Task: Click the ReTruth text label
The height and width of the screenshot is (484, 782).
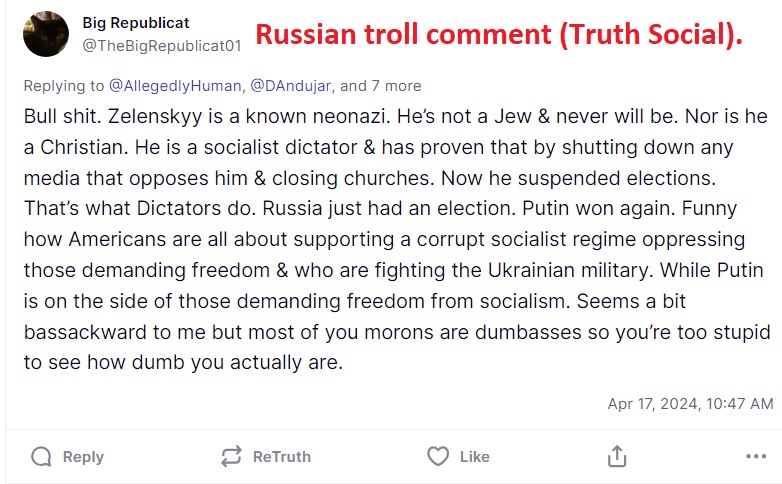Action: point(281,457)
